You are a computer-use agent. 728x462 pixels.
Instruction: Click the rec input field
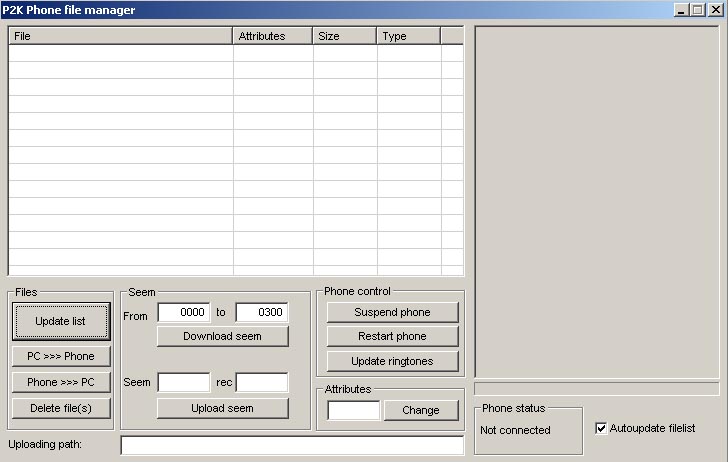(261, 382)
